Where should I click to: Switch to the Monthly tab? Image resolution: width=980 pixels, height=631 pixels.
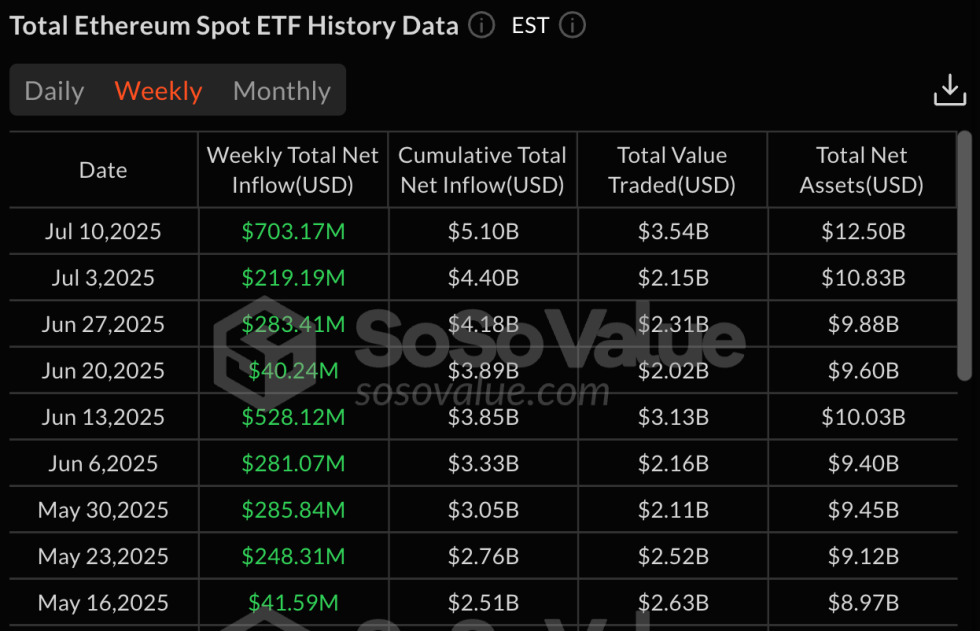[281, 90]
